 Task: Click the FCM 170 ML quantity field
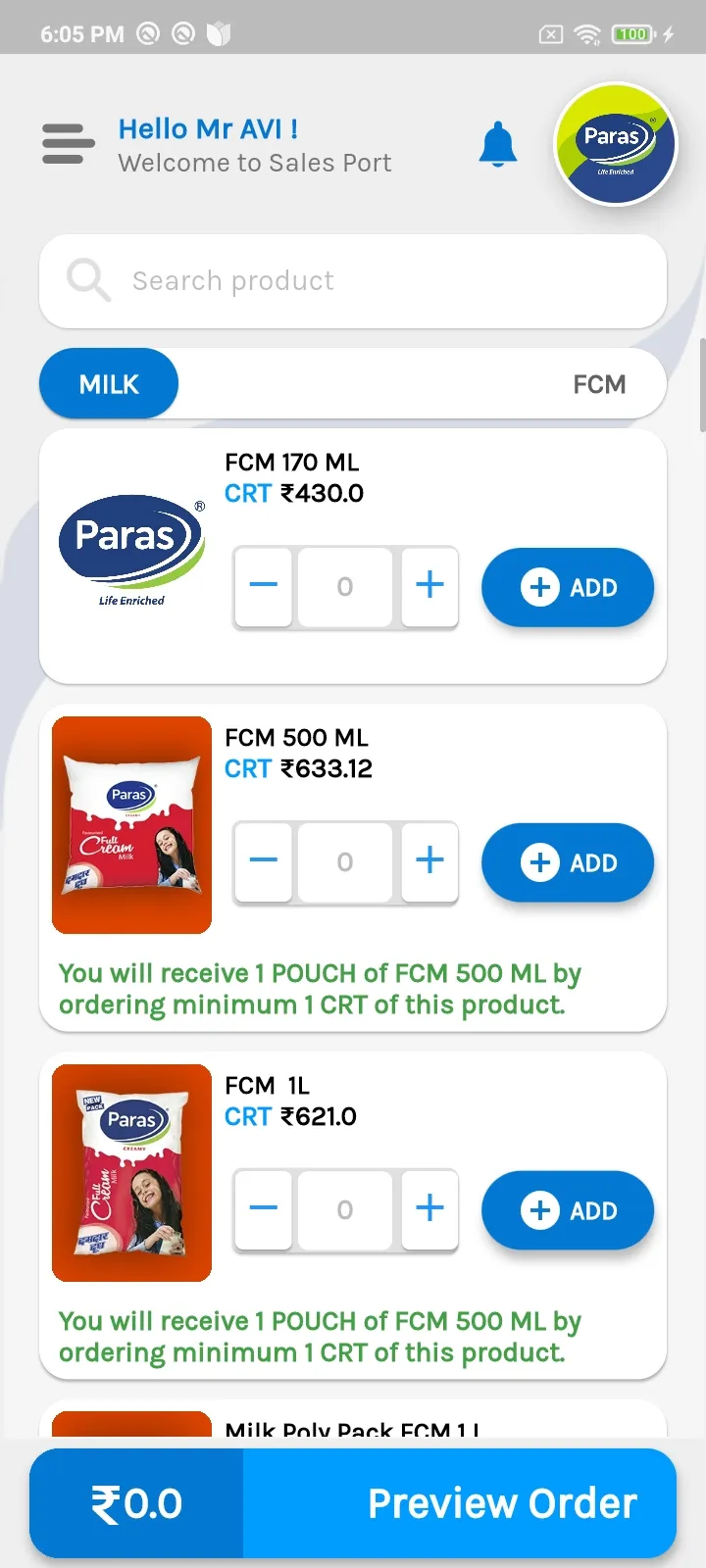(x=345, y=587)
